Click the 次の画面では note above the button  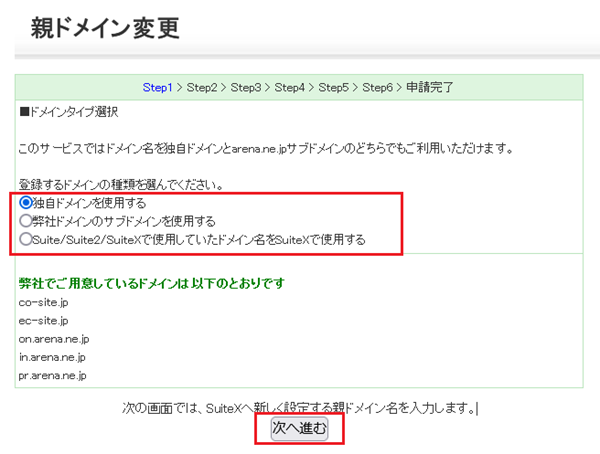(x=299, y=408)
